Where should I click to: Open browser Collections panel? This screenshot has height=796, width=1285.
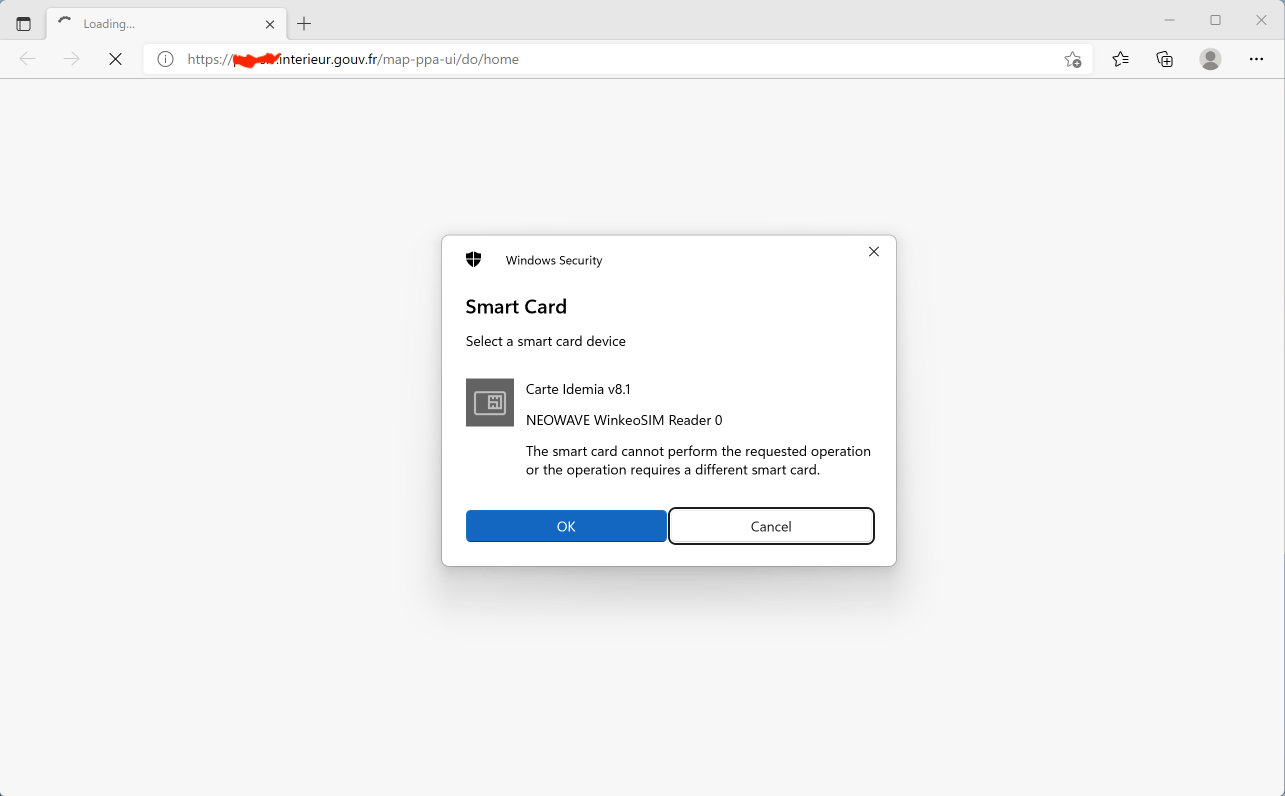tap(1165, 59)
